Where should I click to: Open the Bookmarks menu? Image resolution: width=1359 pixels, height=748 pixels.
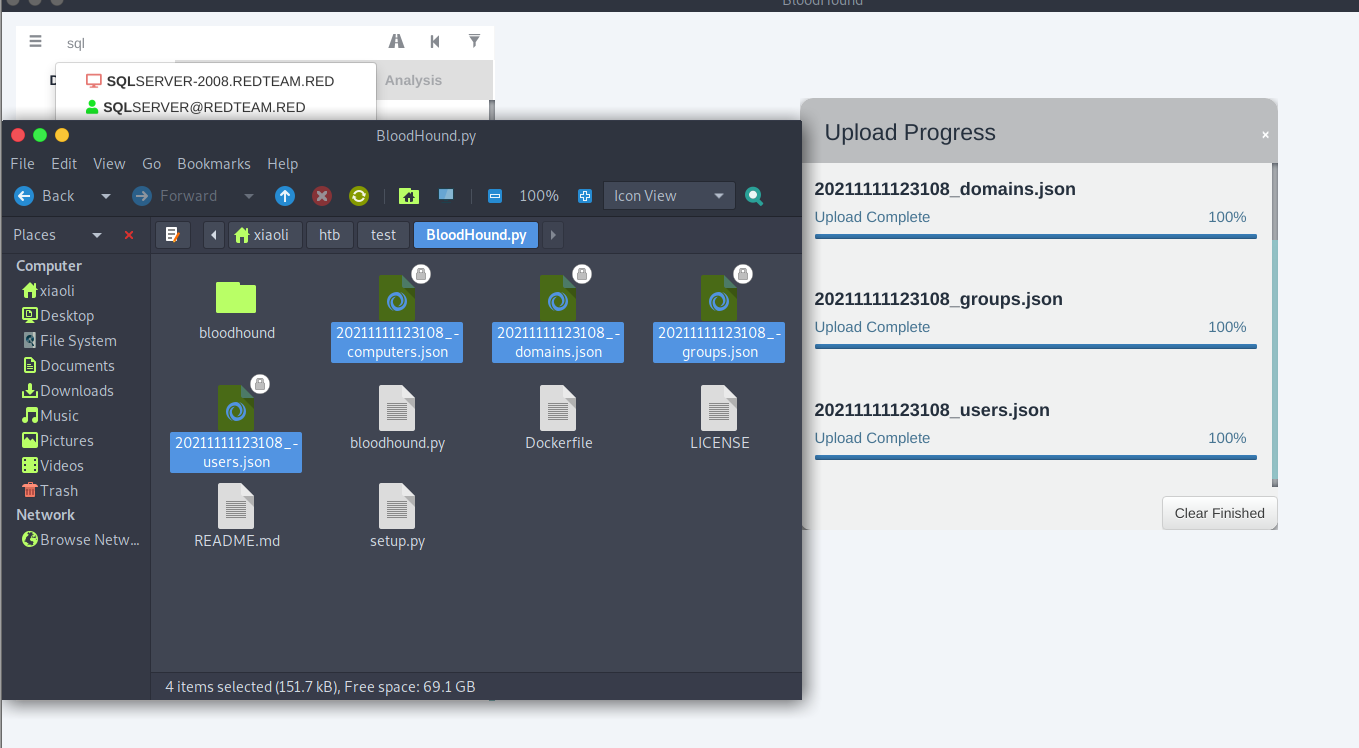point(214,164)
